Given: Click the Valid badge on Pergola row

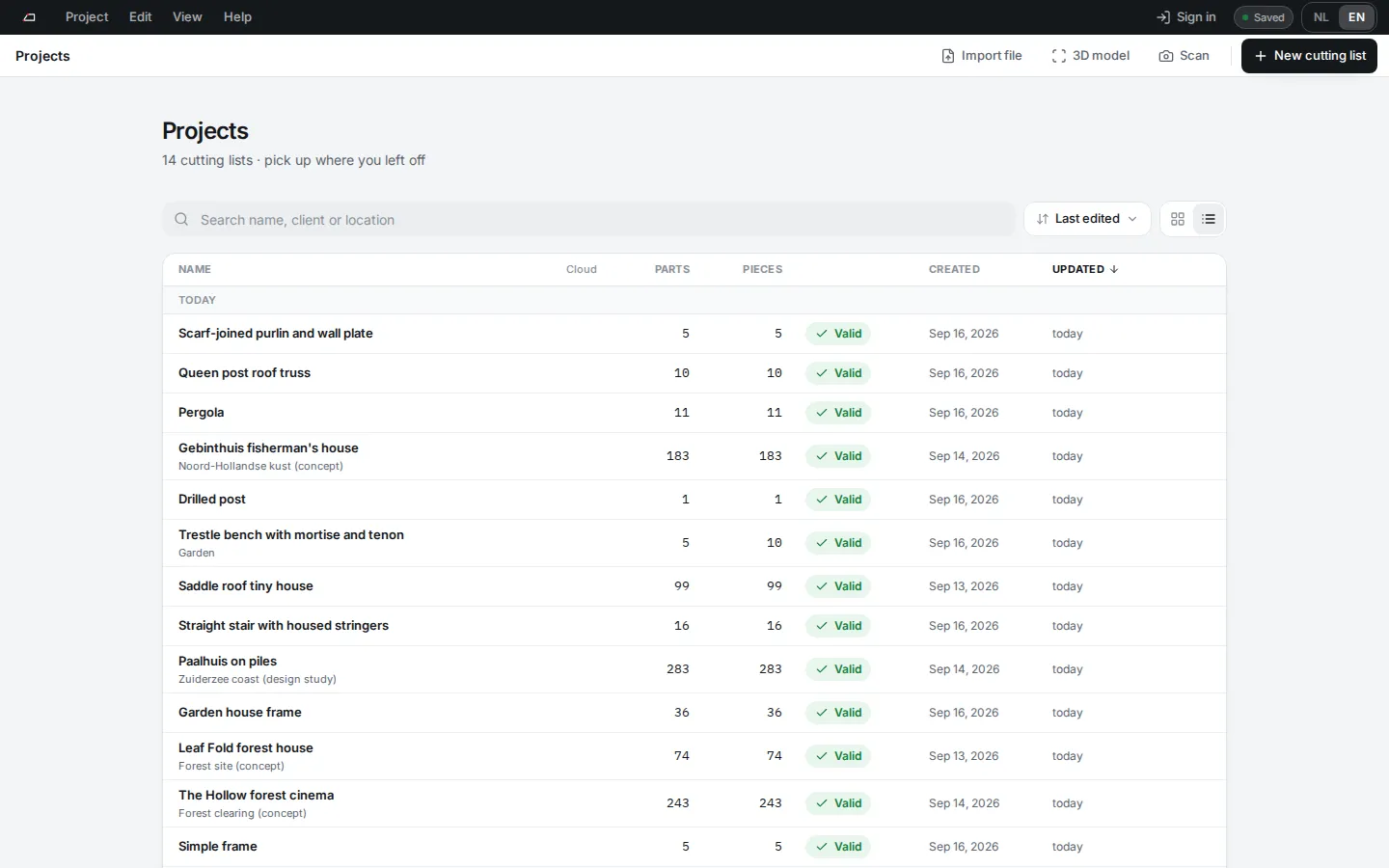Looking at the screenshot, I should pos(838,413).
